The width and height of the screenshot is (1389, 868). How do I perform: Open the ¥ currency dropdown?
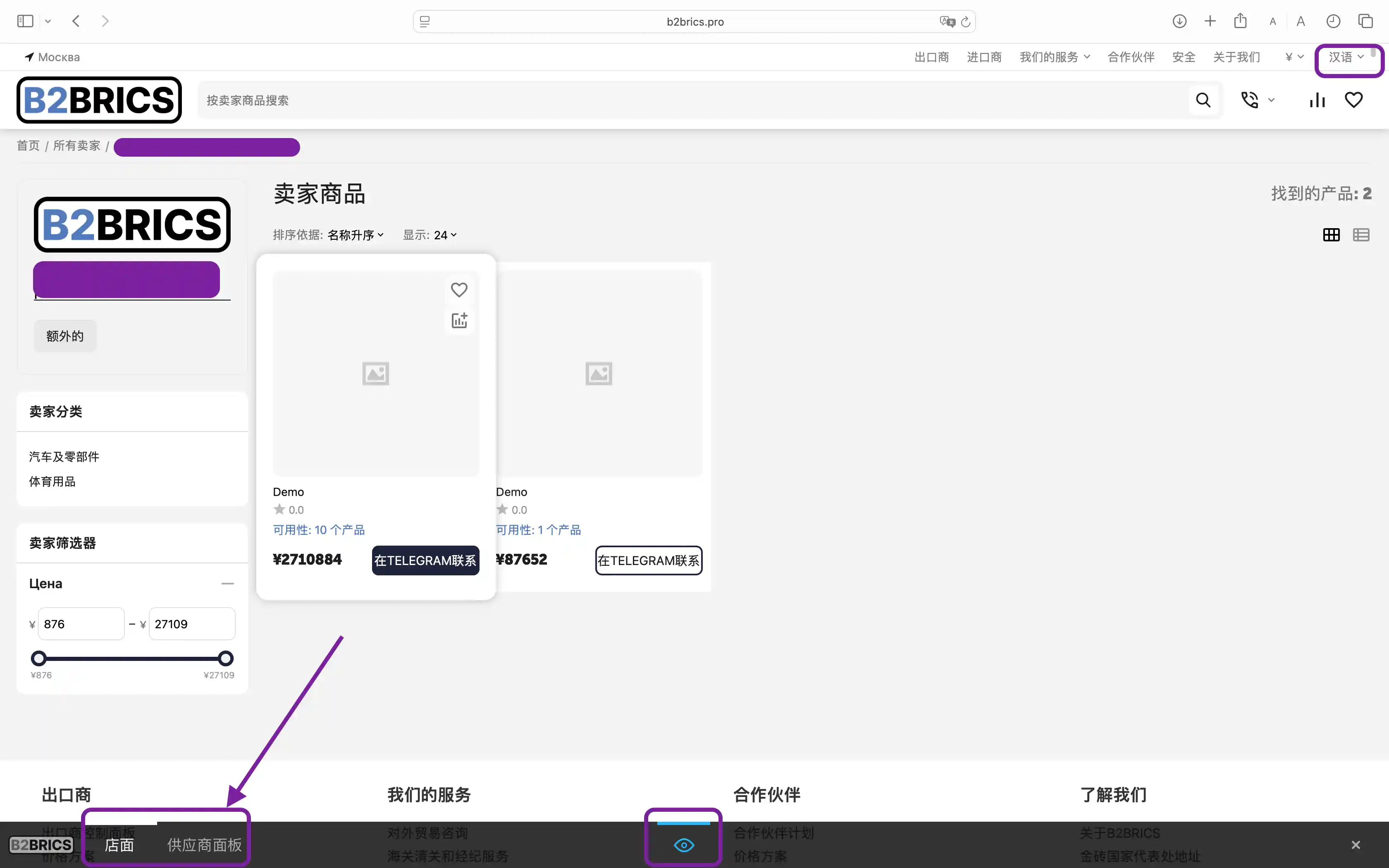pyautogui.click(x=1294, y=57)
